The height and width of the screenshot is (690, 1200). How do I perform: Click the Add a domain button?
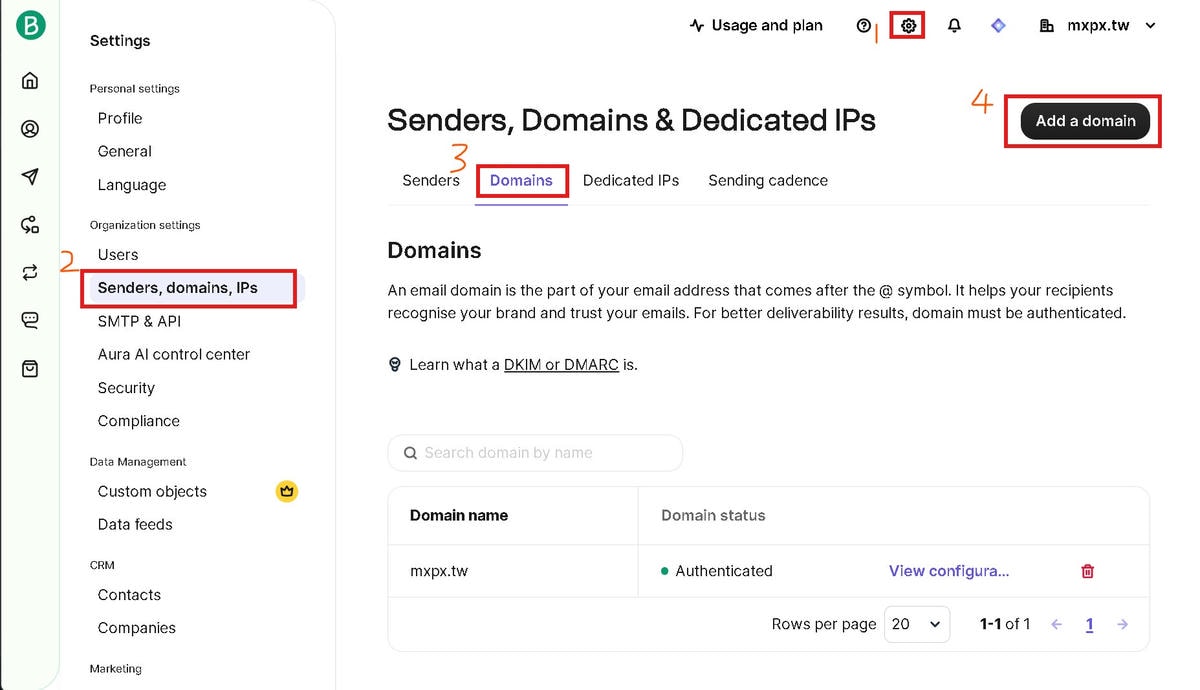pyautogui.click(x=1085, y=121)
